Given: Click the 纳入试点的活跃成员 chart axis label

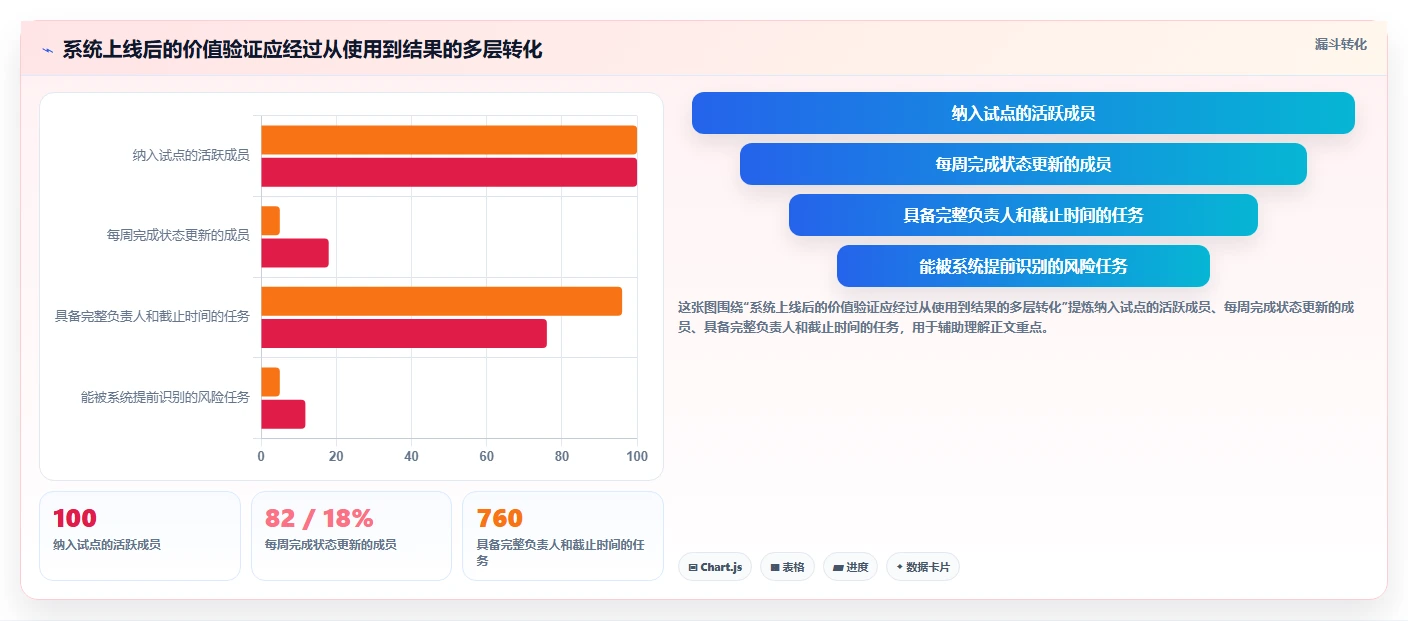Looking at the screenshot, I should coord(191,156).
